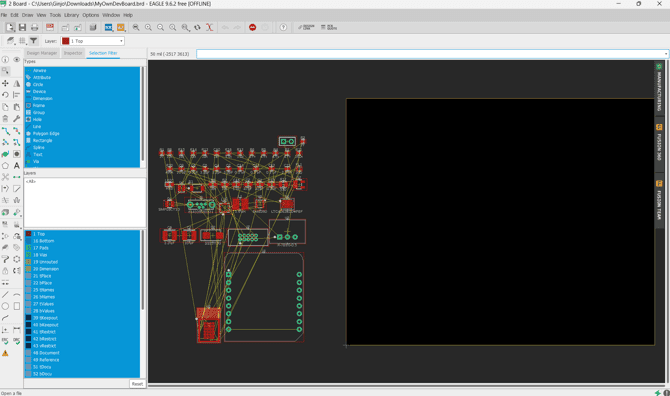The image size is (670, 396).
Task: Select the 41 tRestrict layer row
Action: coord(82,331)
